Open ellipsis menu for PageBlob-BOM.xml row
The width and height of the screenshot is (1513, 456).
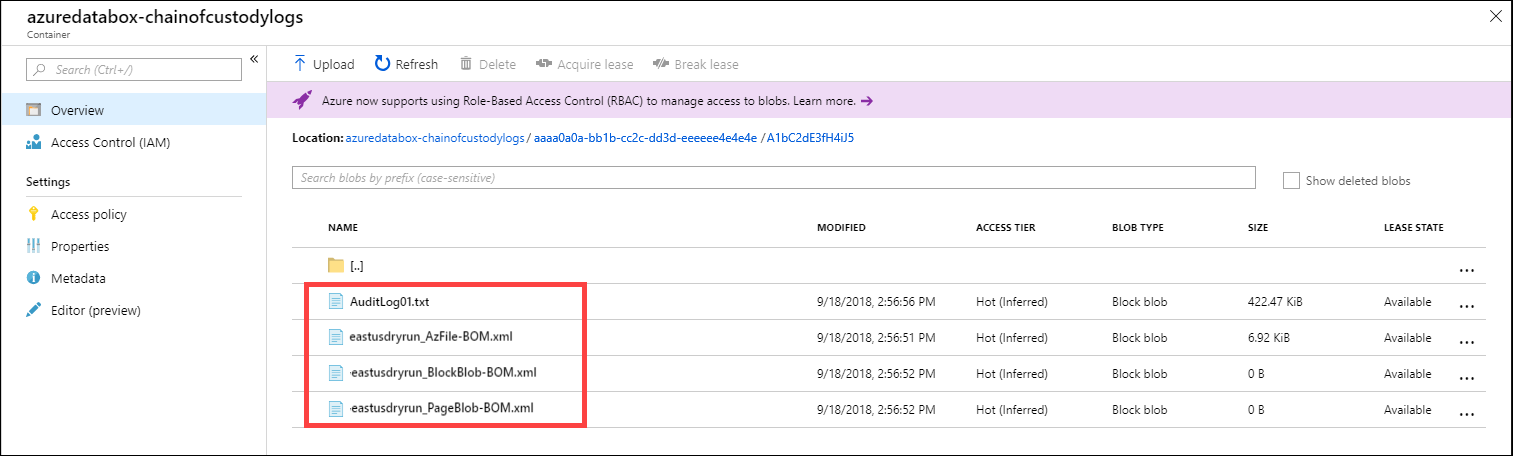[1467, 414]
